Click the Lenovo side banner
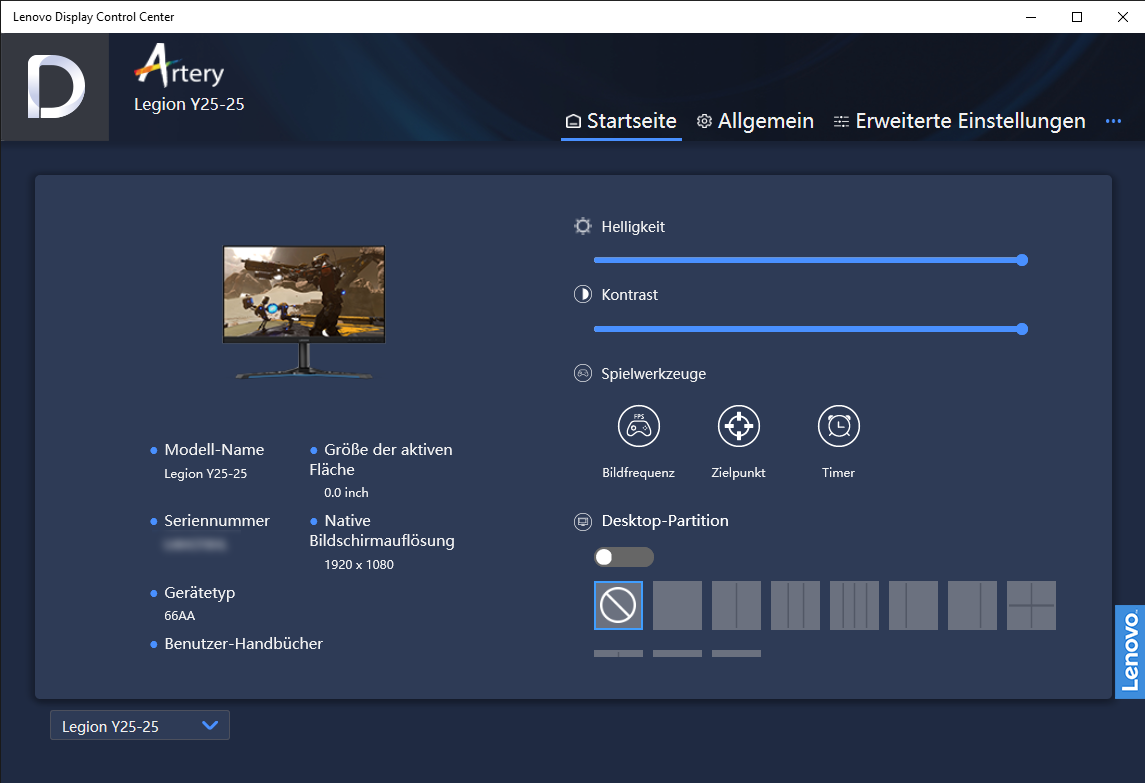 coord(1129,651)
